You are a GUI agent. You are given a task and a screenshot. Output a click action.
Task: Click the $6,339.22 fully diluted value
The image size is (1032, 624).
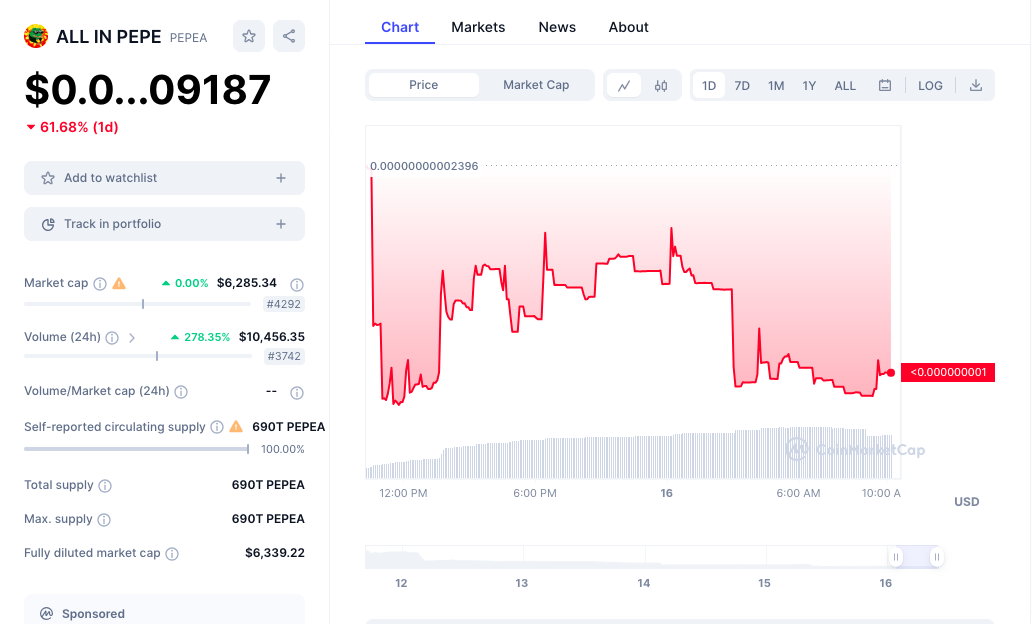(x=274, y=553)
